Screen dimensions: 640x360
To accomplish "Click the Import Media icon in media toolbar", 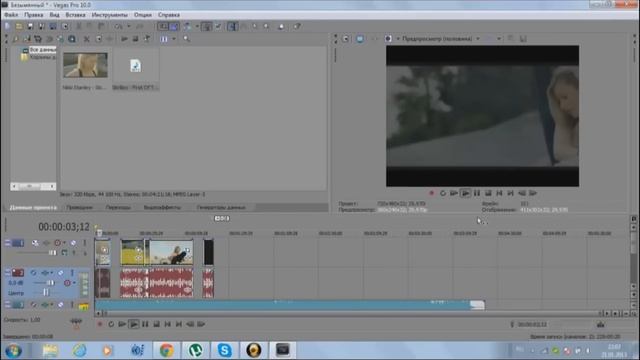I will (x=15, y=39).
